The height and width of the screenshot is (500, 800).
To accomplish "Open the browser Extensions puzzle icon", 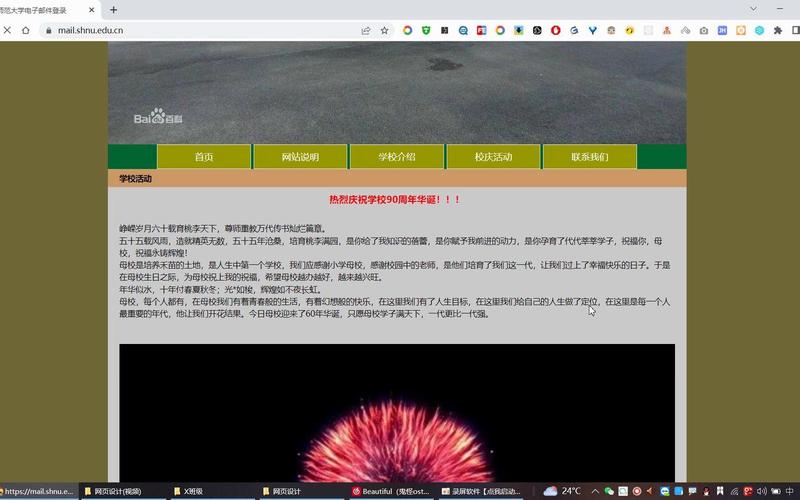I will tap(778, 31).
